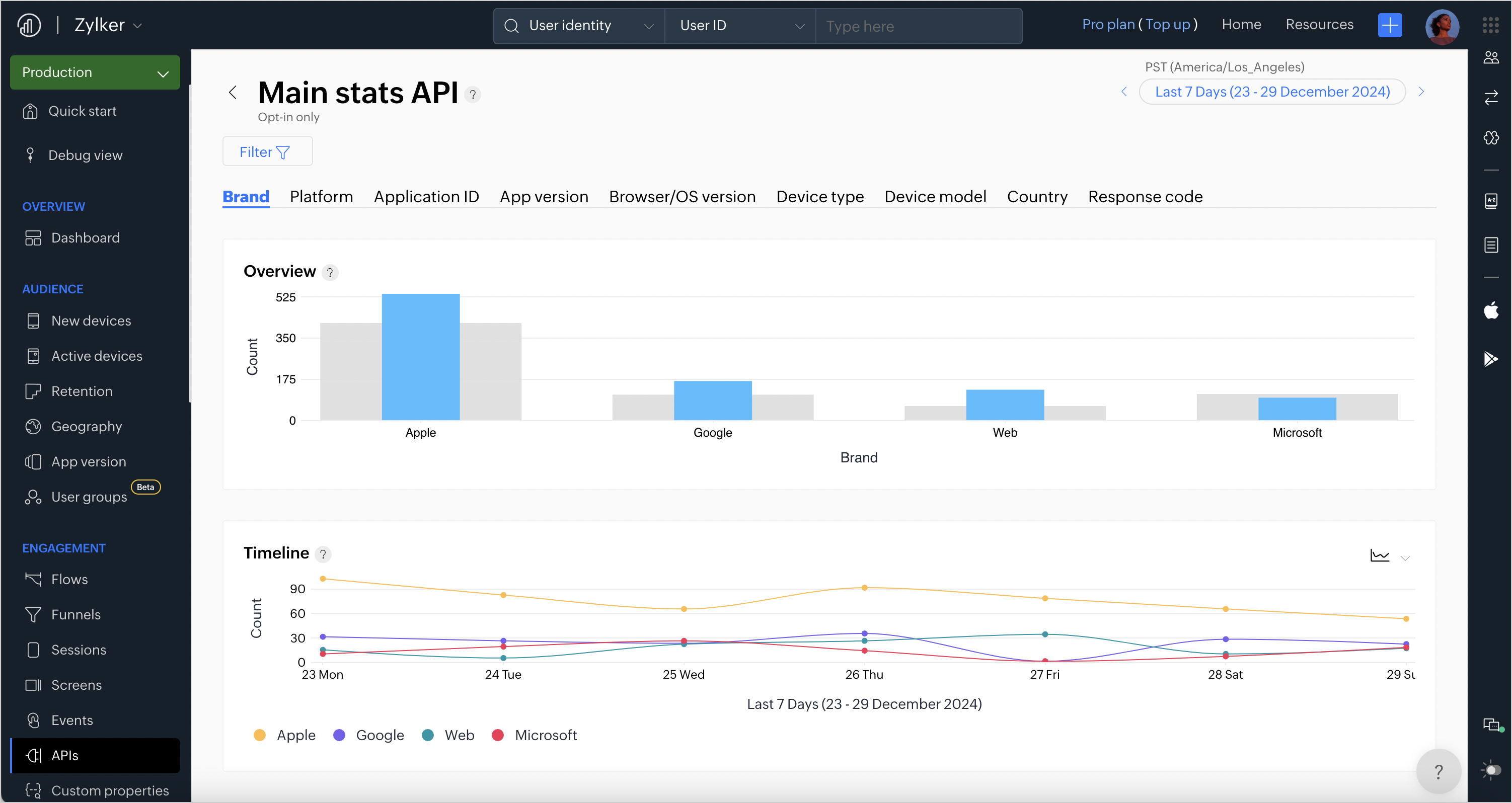Click the Google Play icon in right rail

tap(1491, 358)
